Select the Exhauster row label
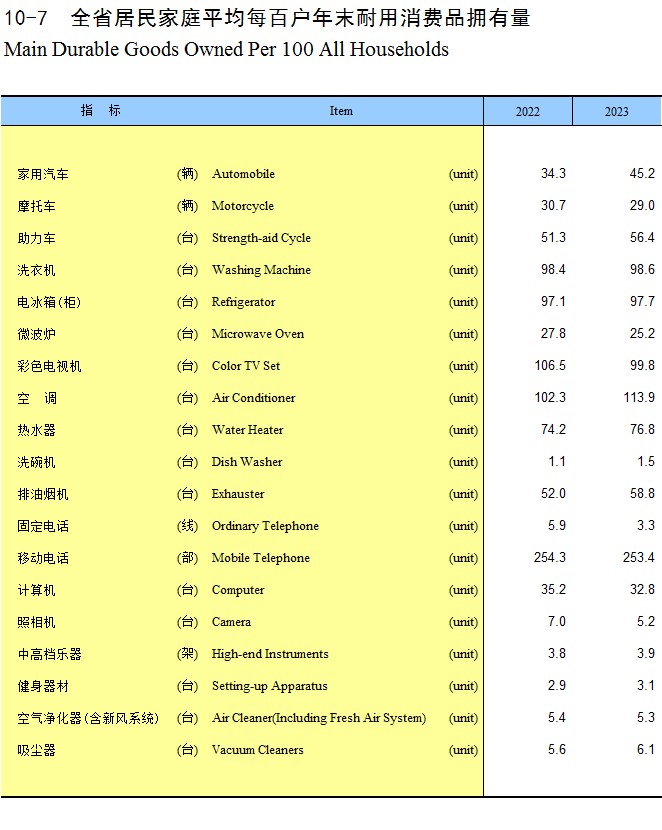The image size is (662, 830). pos(238,493)
